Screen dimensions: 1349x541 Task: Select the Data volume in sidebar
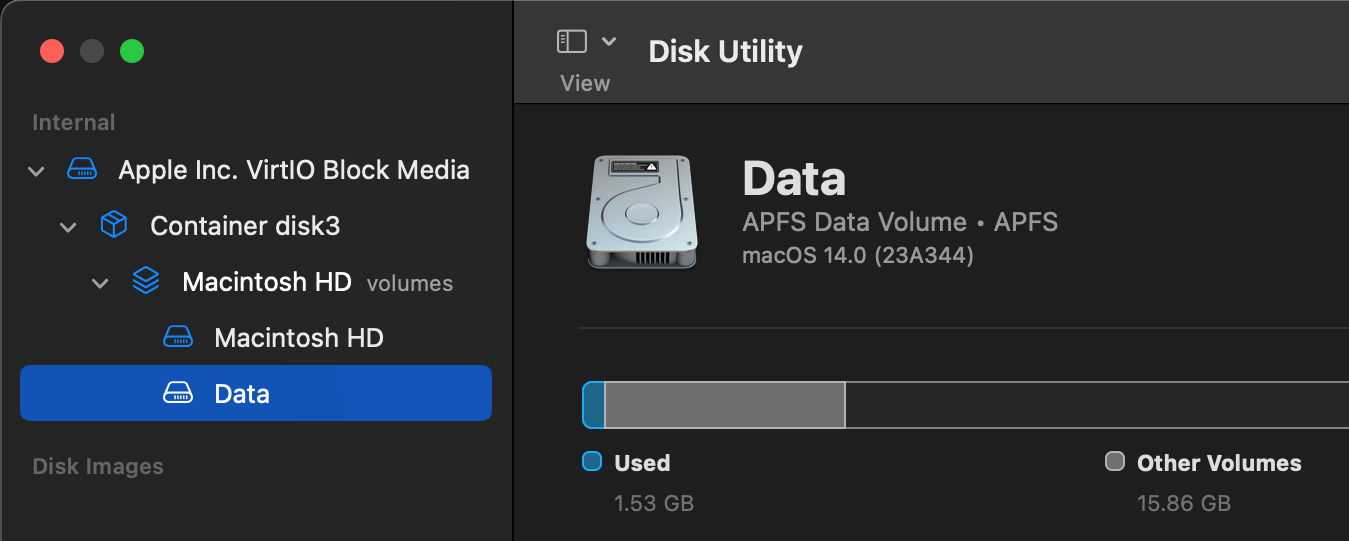tap(242, 394)
